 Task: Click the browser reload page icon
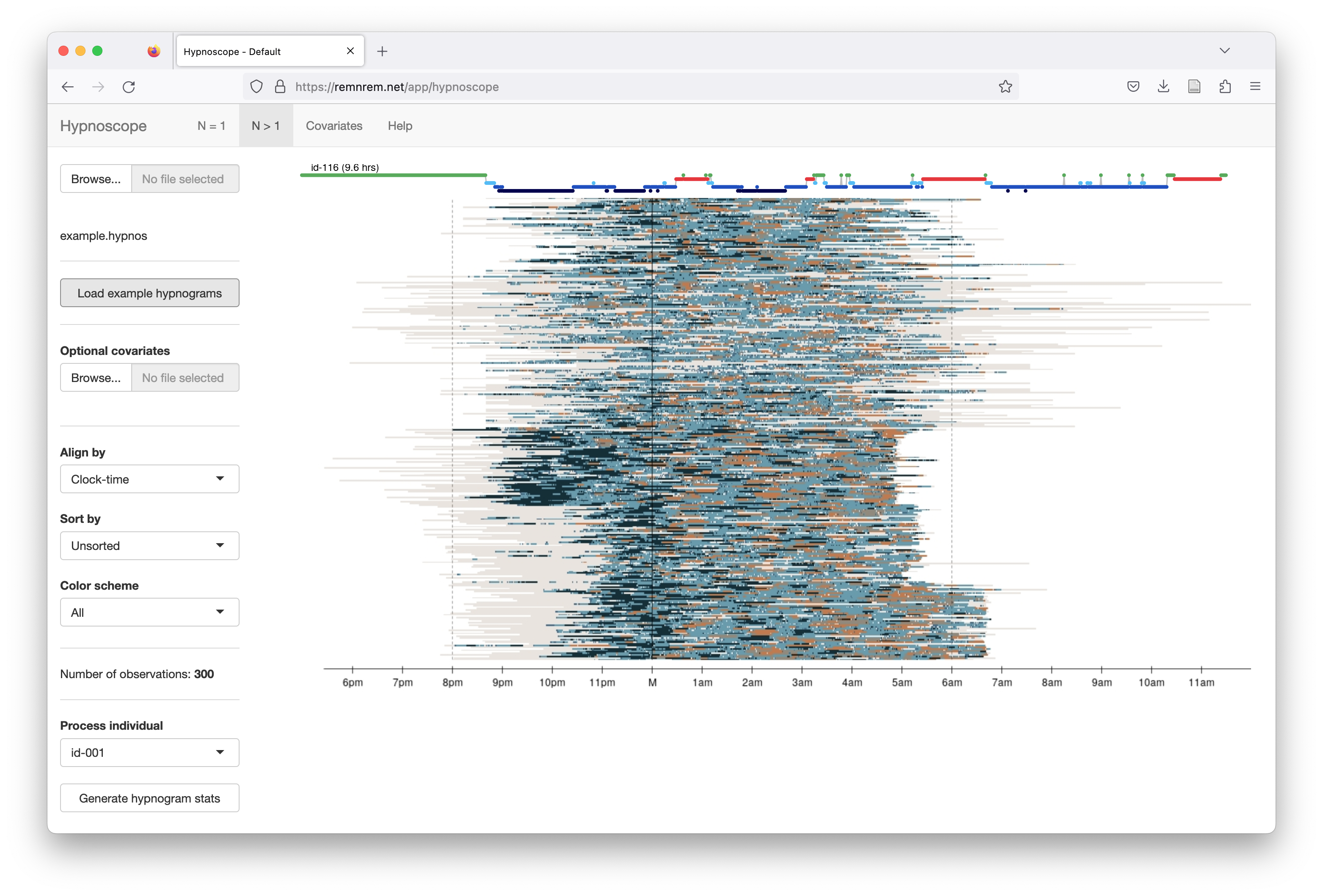(x=129, y=87)
